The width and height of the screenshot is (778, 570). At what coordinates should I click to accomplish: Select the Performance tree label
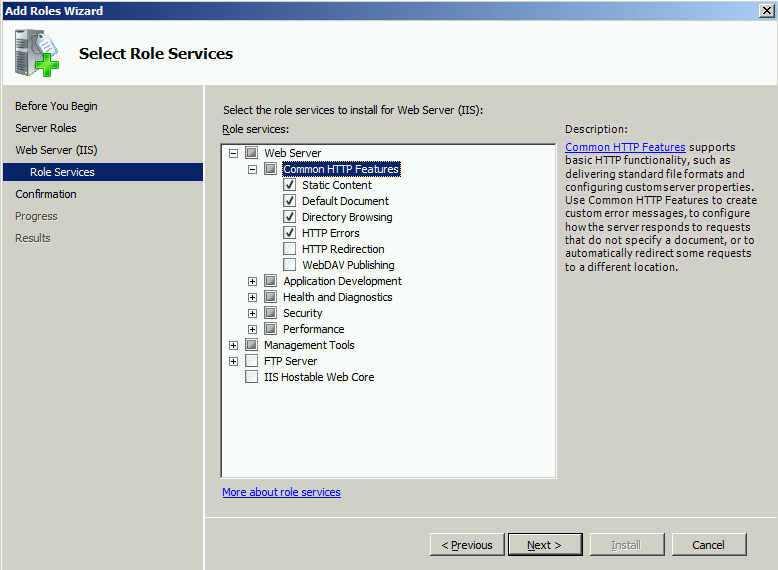coord(314,329)
